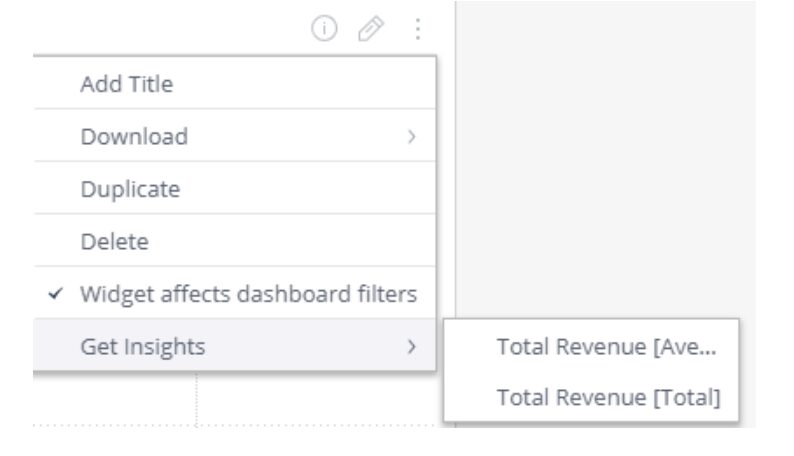Image resolution: width=794 pixels, height=456 pixels.
Task: Choose Delete from the widget menu
Action: point(234,241)
